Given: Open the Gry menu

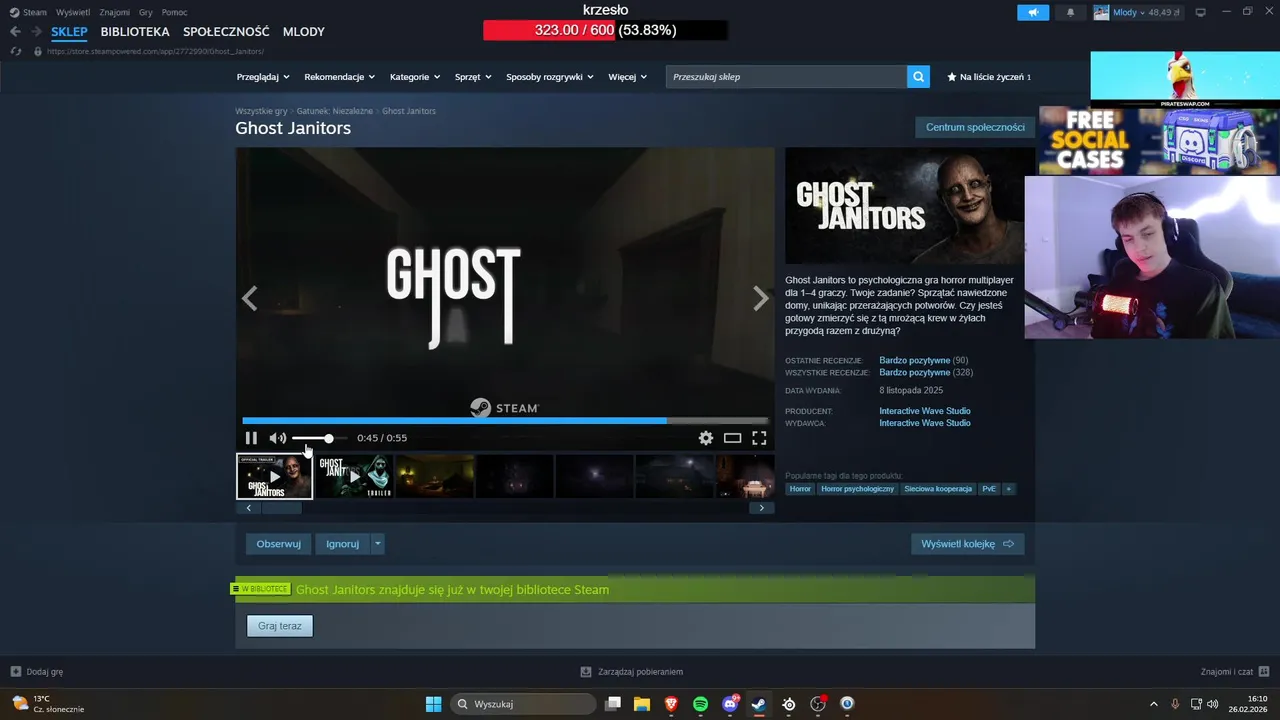Looking at the screenshot, I should (x=146, y=12).
